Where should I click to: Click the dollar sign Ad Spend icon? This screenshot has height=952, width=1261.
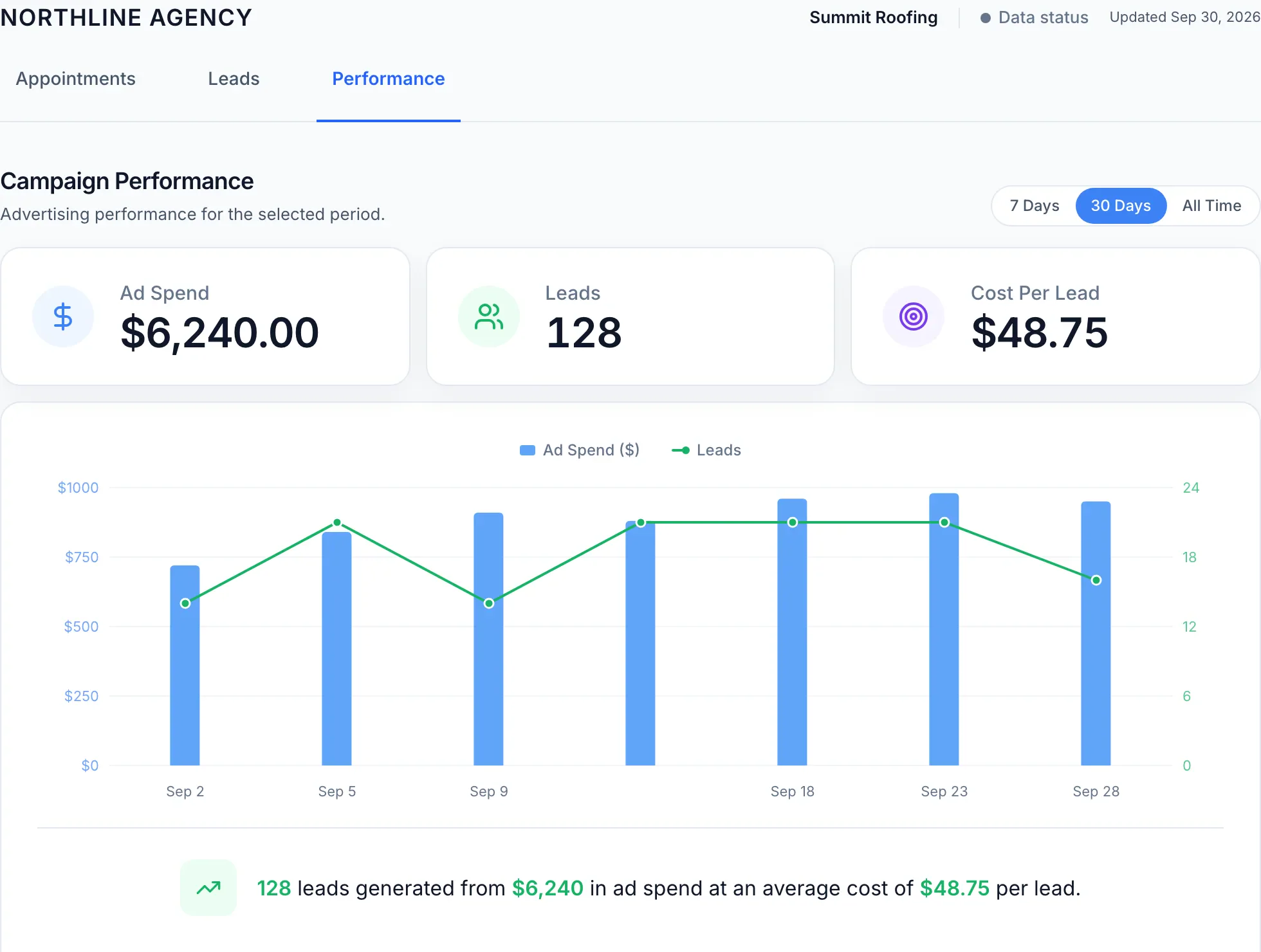tap(63, 316)
